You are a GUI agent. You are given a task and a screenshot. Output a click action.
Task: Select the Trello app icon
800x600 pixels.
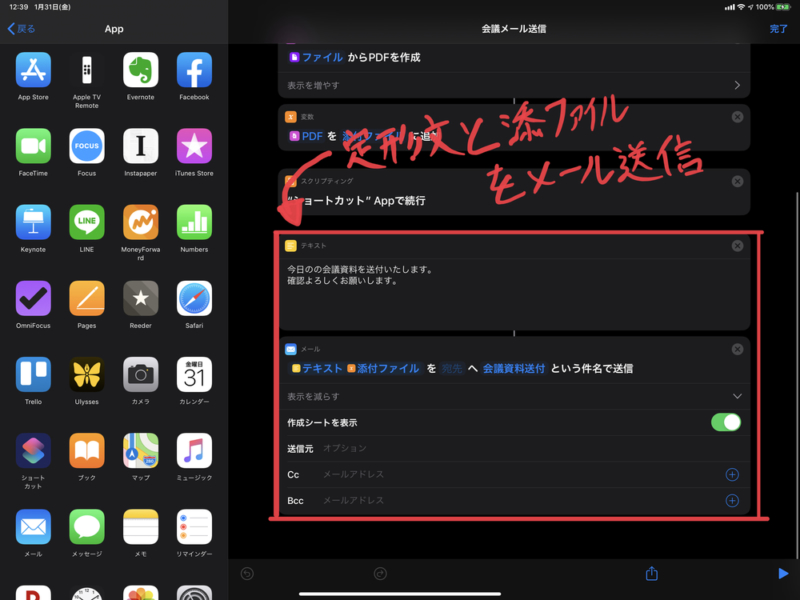33,374
